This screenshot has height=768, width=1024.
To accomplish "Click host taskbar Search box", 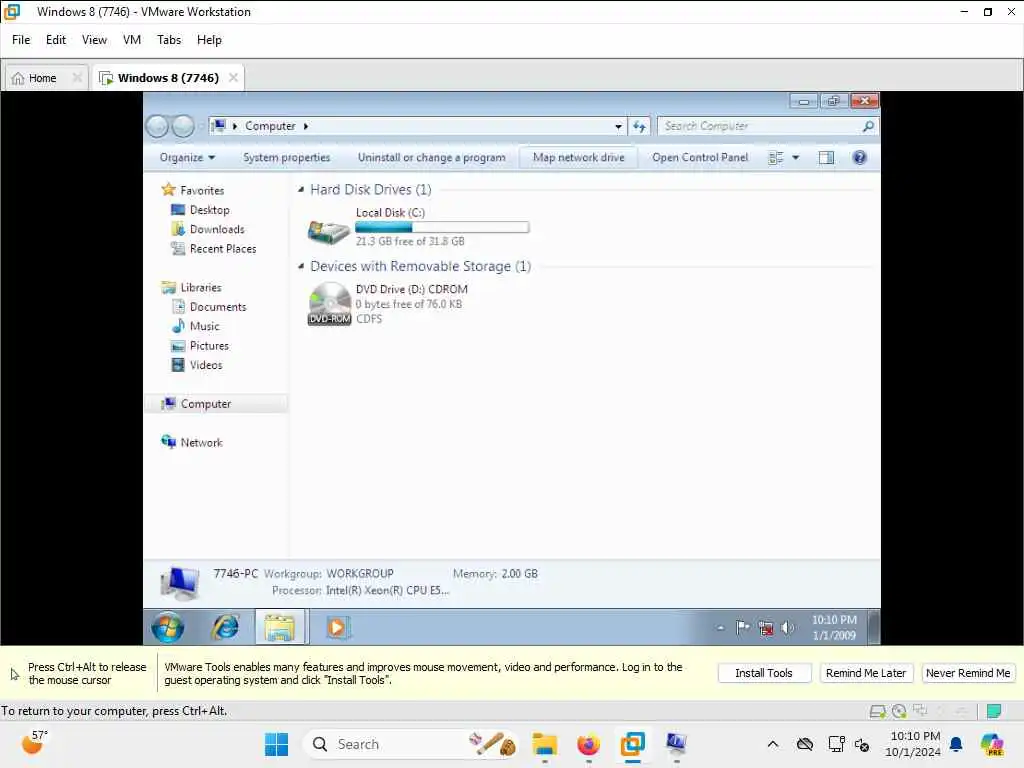I will click(411, 744).
